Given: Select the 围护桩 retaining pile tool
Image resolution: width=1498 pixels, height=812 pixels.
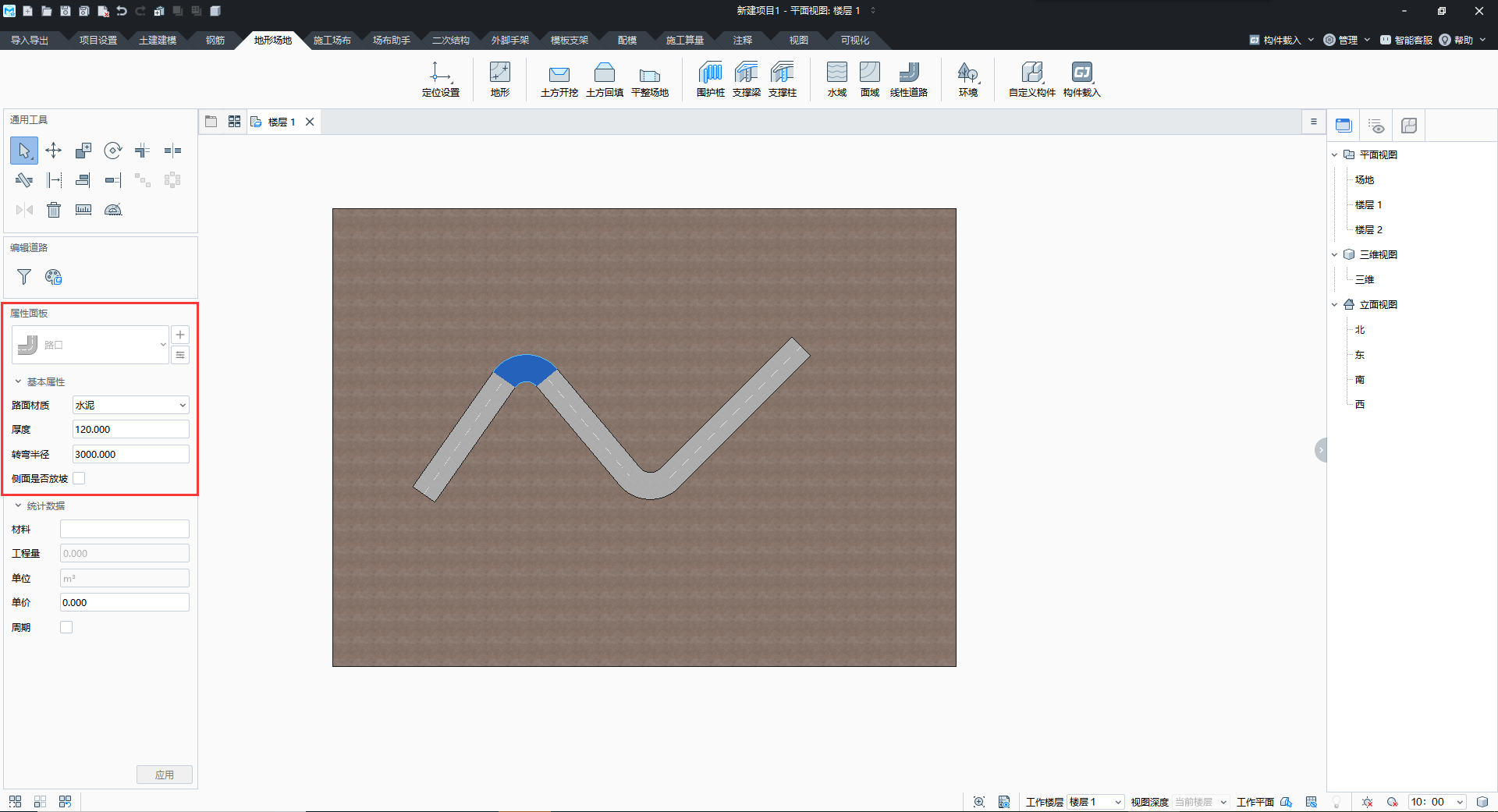Looking at the screenshot, I should 711,79.
